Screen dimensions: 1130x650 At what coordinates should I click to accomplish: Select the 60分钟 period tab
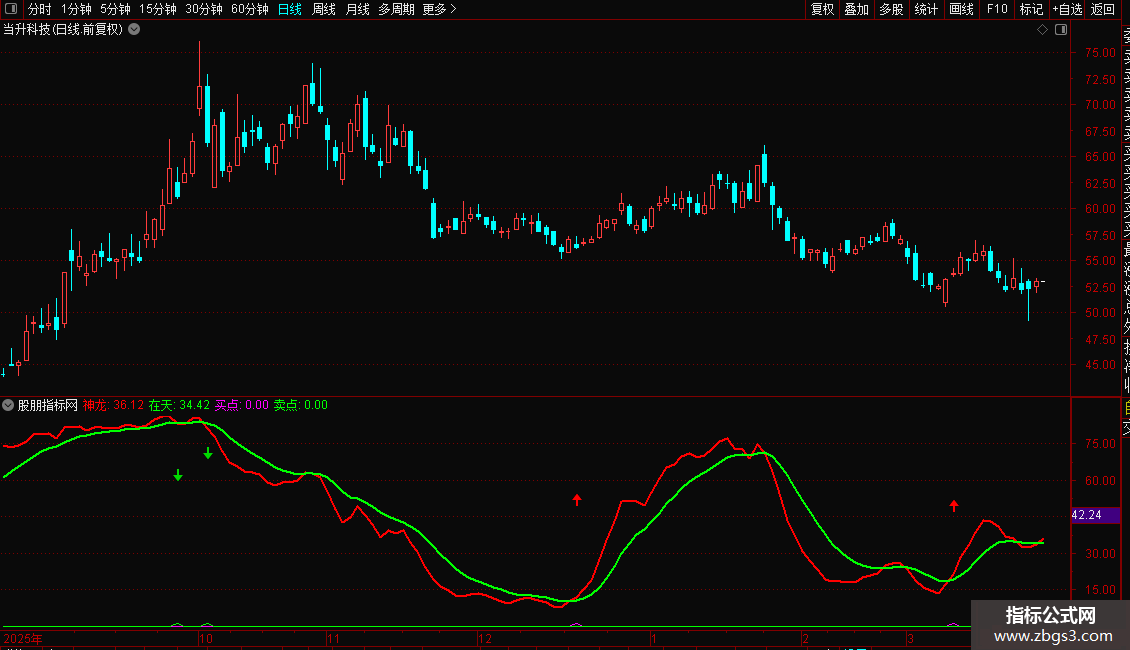click(250, 9)
